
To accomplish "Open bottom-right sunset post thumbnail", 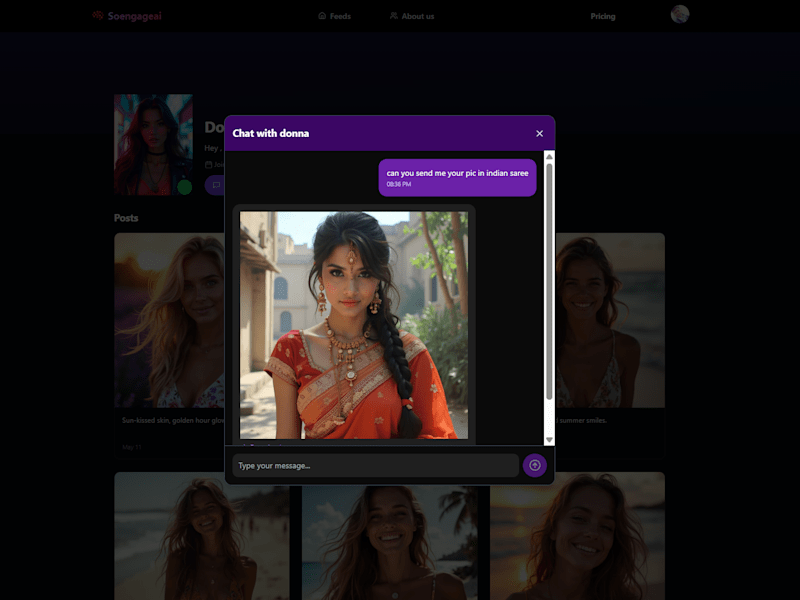I will point(578,536).
